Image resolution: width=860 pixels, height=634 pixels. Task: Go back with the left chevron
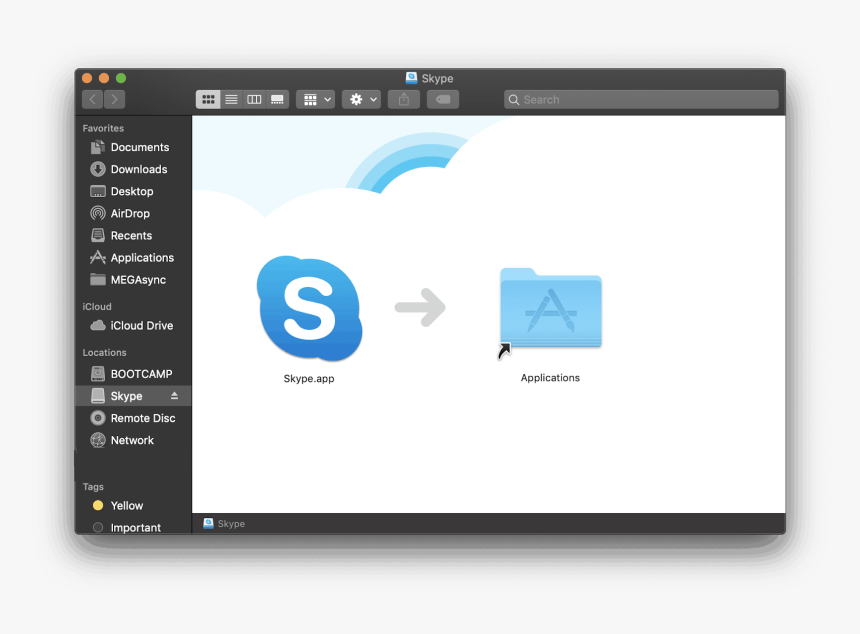pos(93,99)
